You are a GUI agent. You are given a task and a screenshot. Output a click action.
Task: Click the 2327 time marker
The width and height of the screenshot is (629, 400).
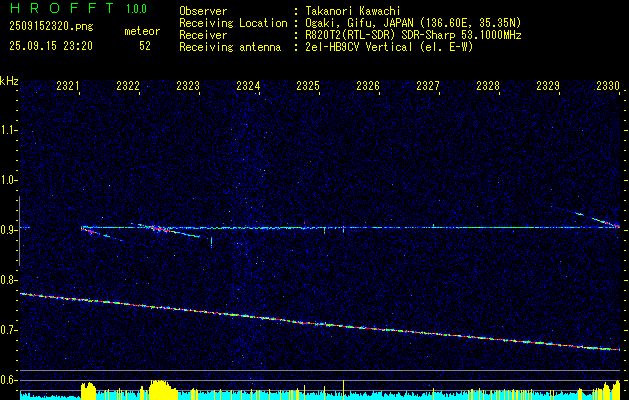coord(428,86)
